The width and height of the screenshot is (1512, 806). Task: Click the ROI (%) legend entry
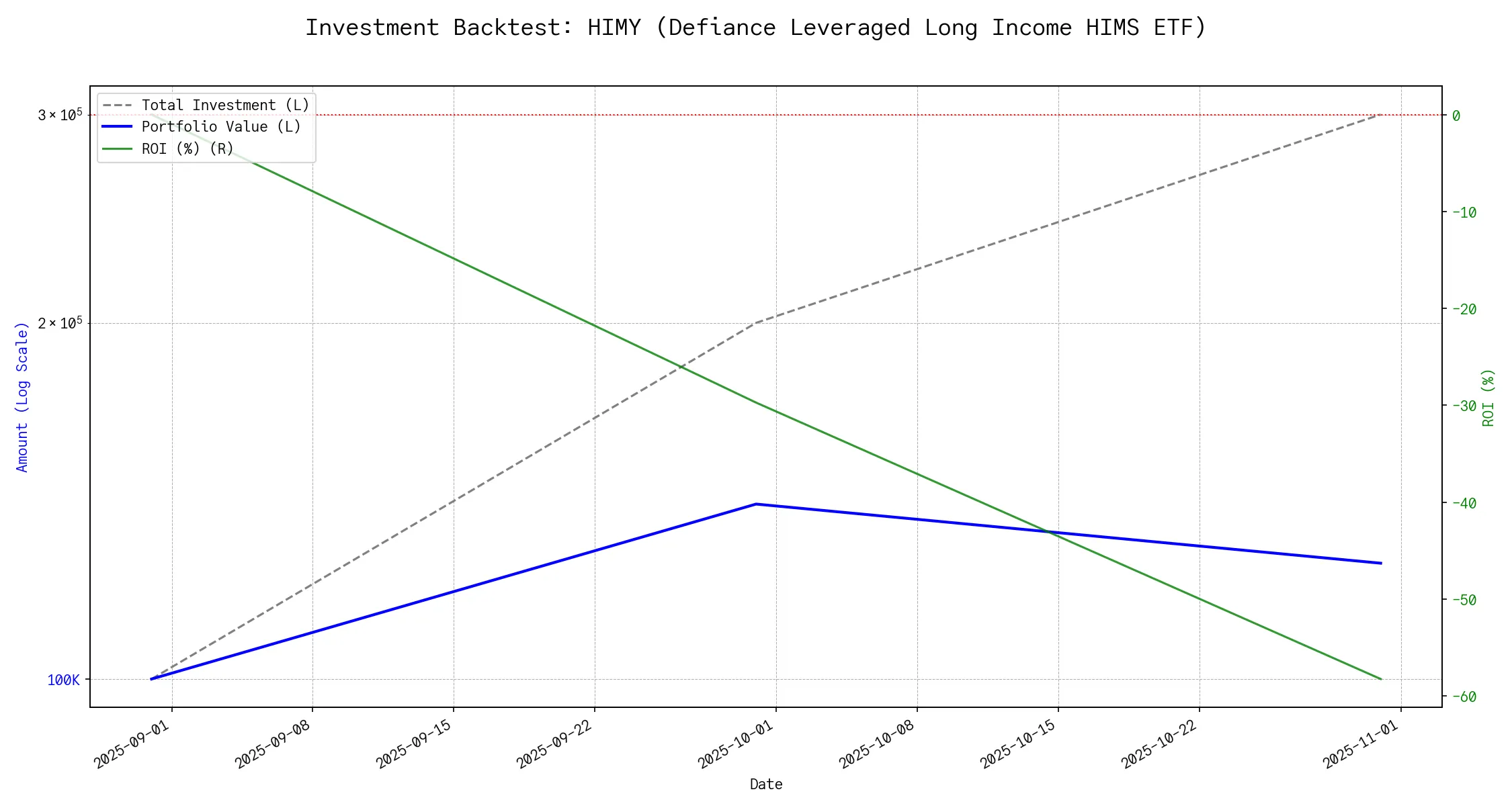point(187,149)
